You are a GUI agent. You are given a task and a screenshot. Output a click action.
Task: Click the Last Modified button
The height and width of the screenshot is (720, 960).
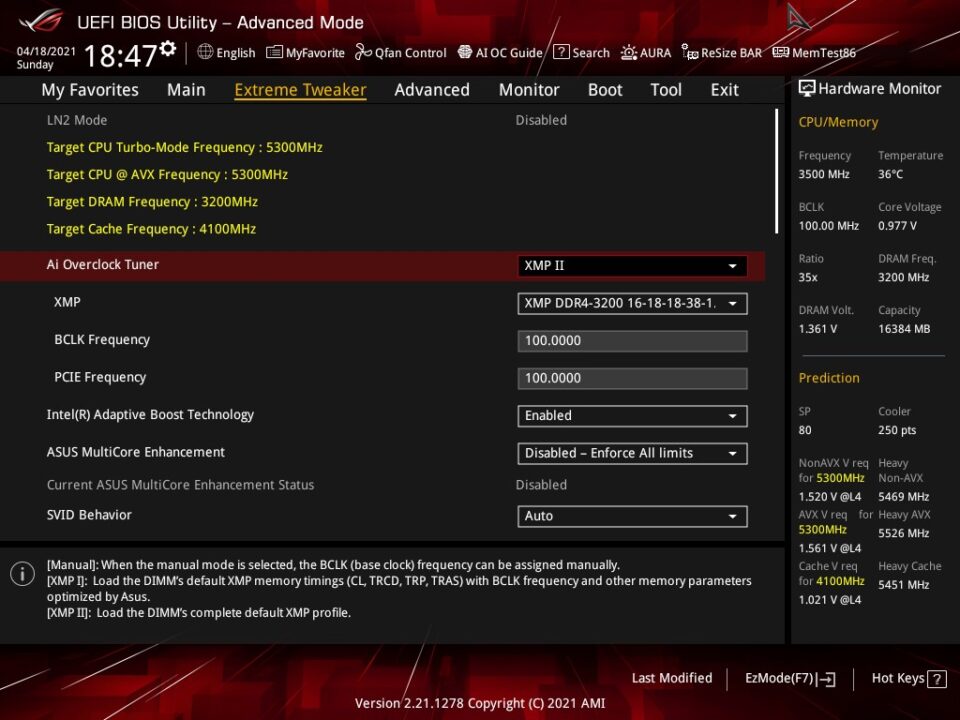(x=672, y=678)
